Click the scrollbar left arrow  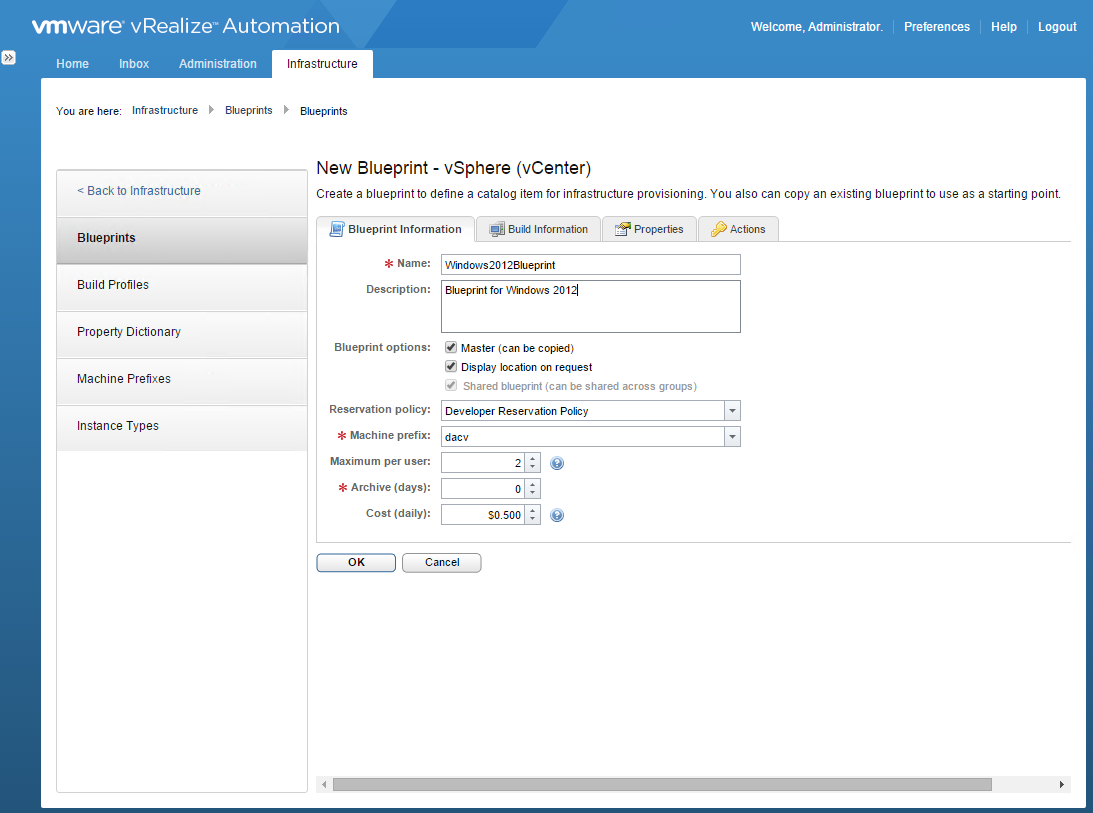(x=324, y=784)
